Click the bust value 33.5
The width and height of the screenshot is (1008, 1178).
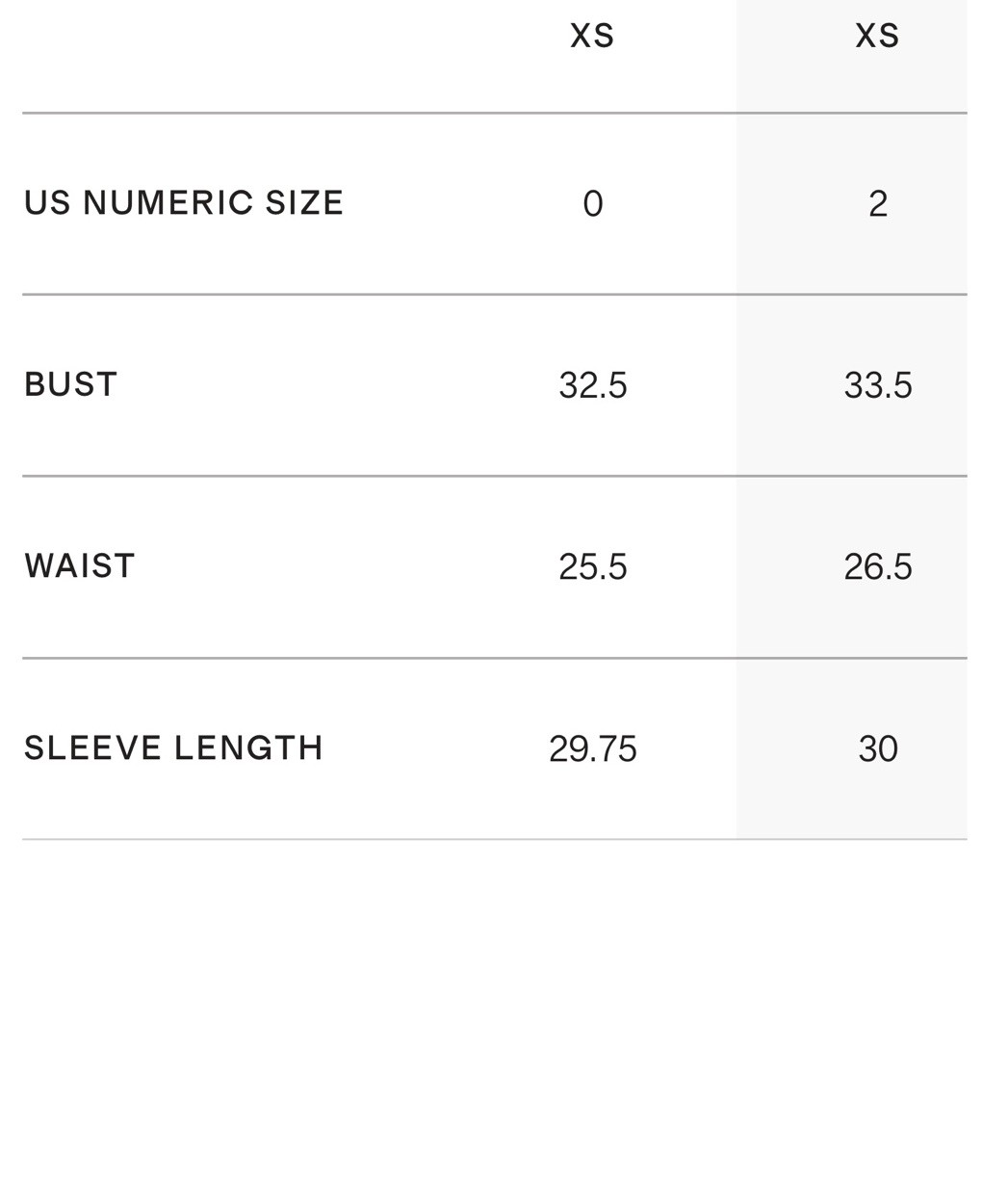tap(878, 385)
